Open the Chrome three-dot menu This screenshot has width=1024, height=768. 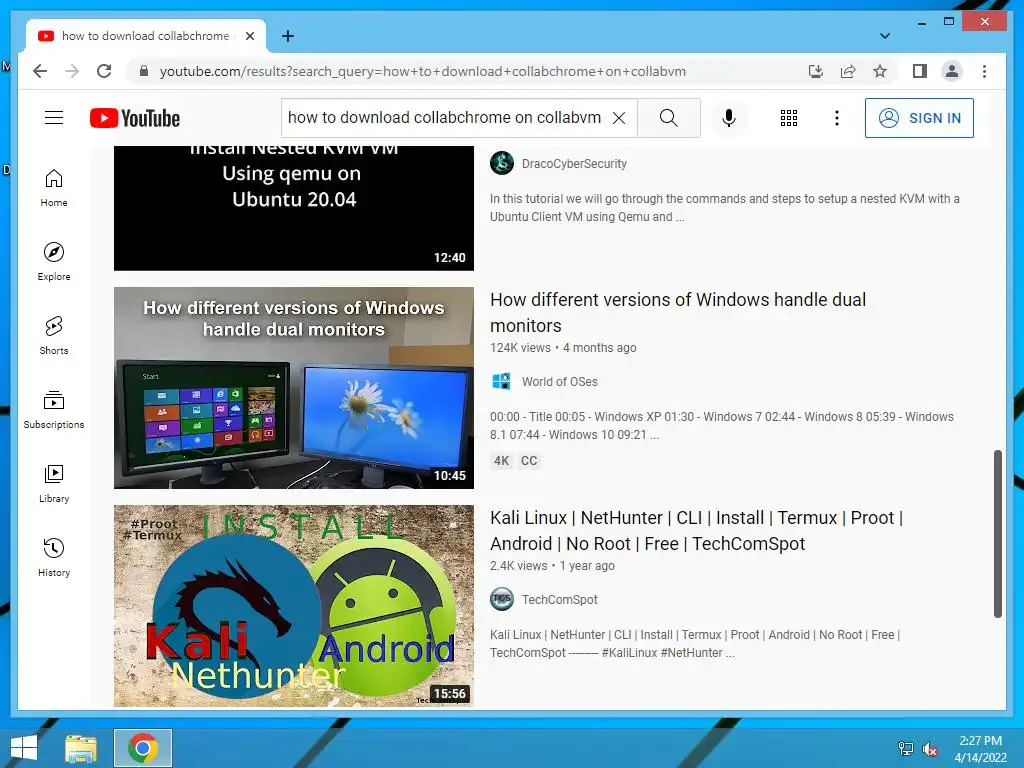(x=984, y=71)
